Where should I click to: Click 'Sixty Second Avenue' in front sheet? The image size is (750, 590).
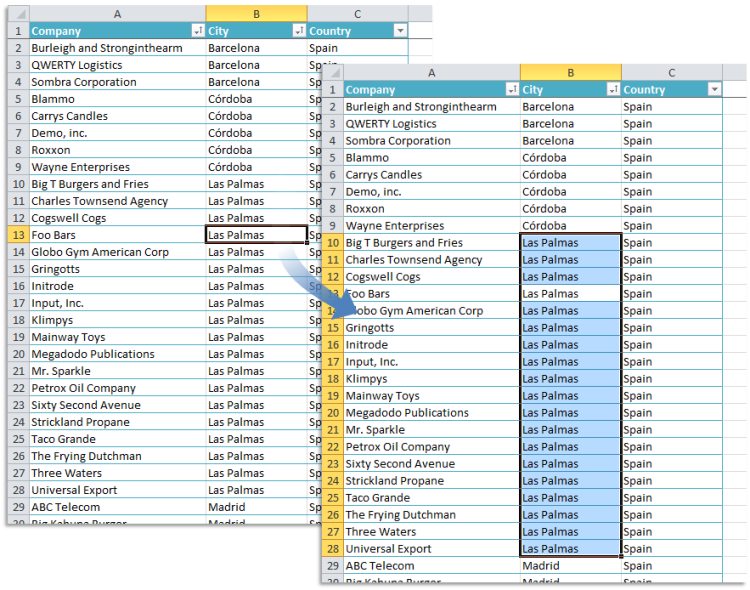[431, 464]
